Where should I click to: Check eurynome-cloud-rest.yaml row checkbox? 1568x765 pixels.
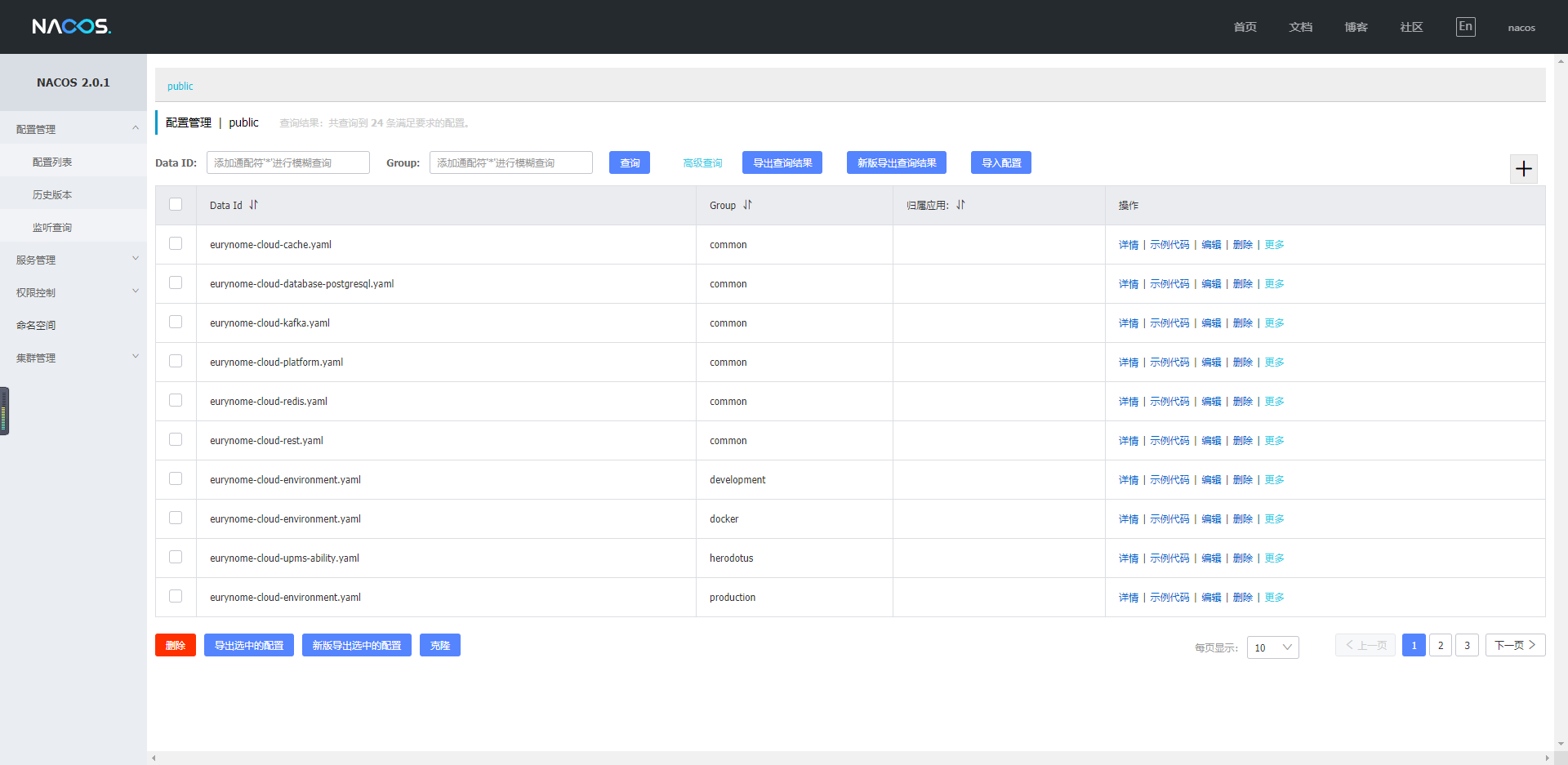coord(176,439)
